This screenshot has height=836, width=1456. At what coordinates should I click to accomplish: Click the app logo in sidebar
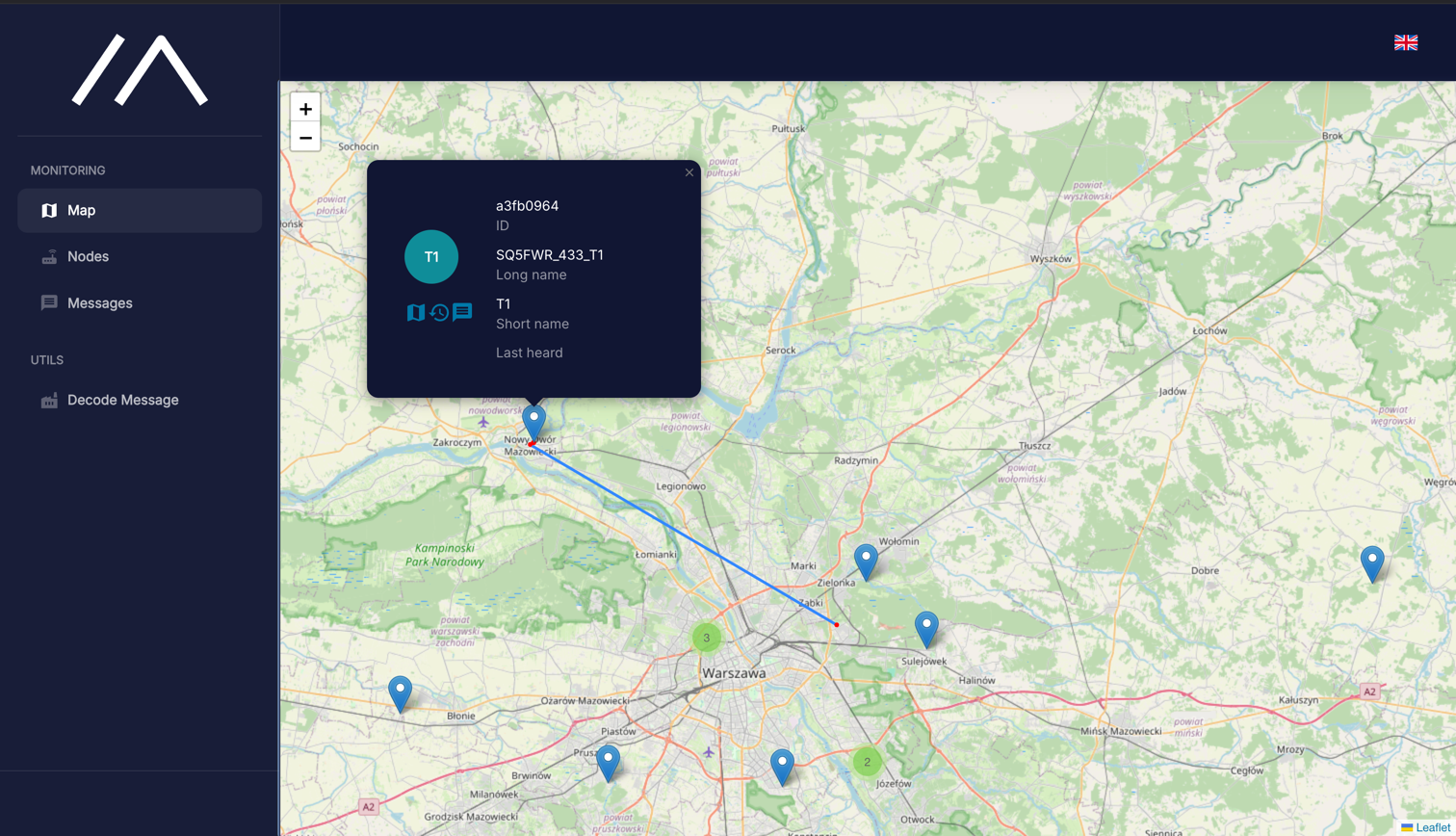click(x=140, y=69)
